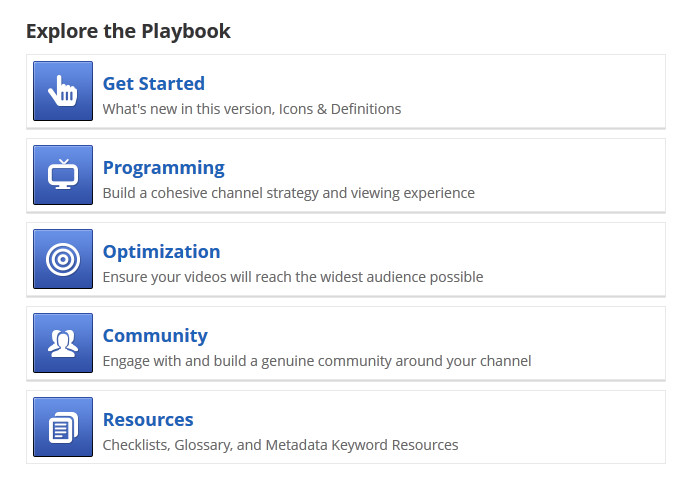This screenshot has width=679, height=481.
Task: Go to the Programming heading link
Action: pos(164,168)
